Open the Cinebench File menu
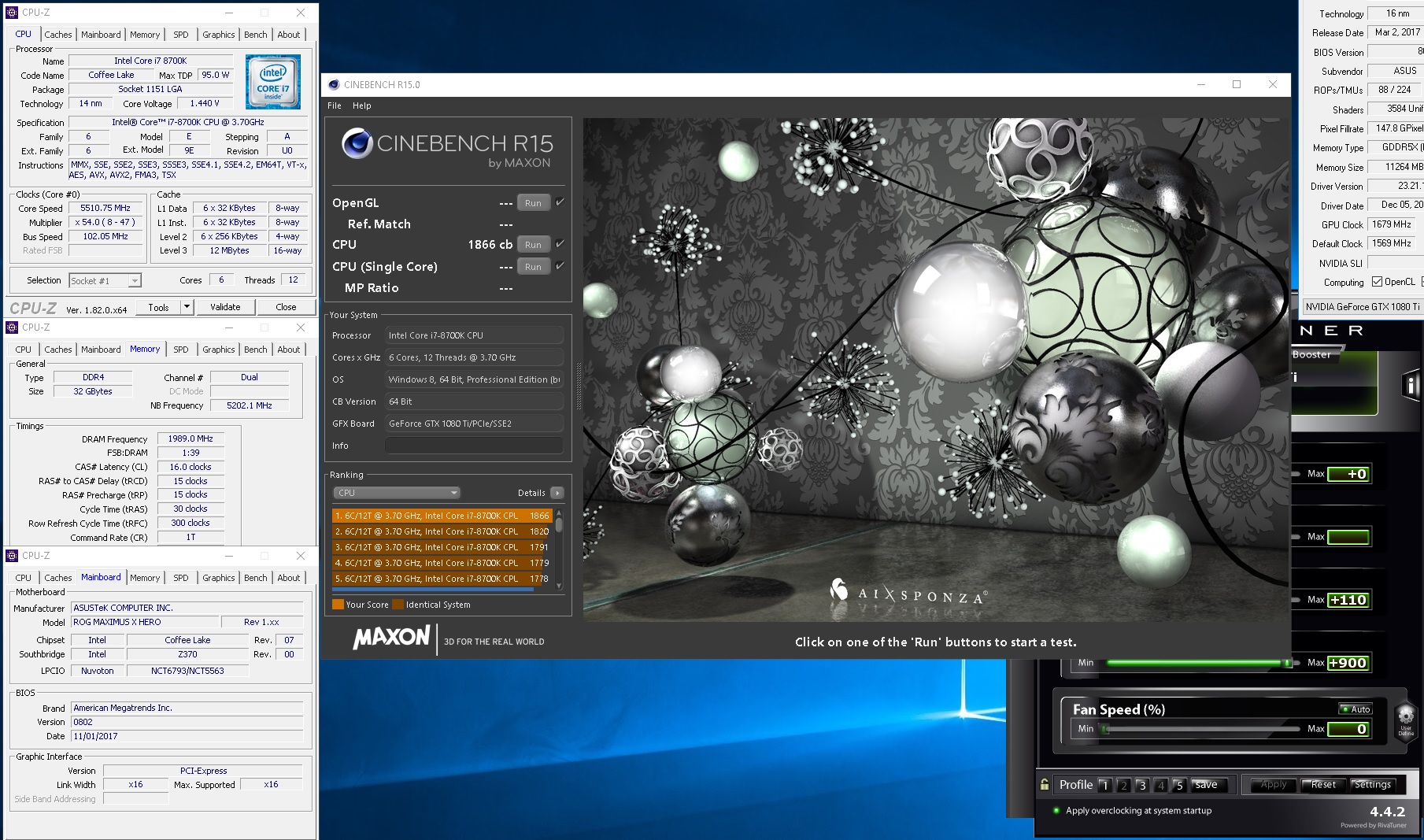 click(x=335, y=105)
